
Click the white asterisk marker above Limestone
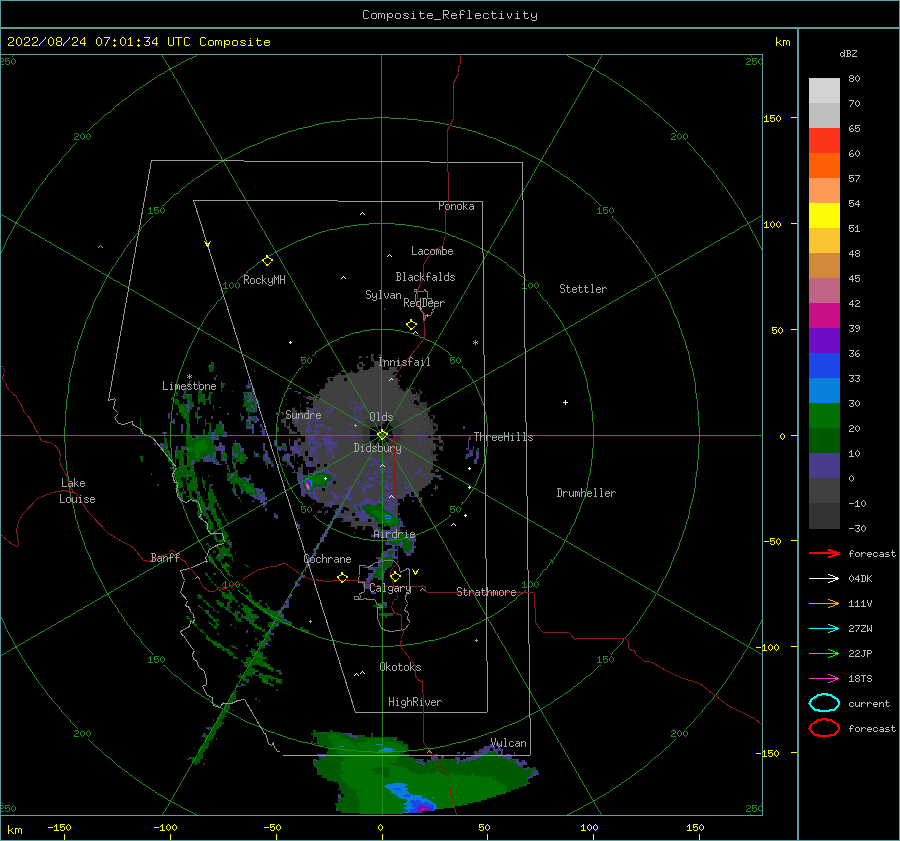189,377
